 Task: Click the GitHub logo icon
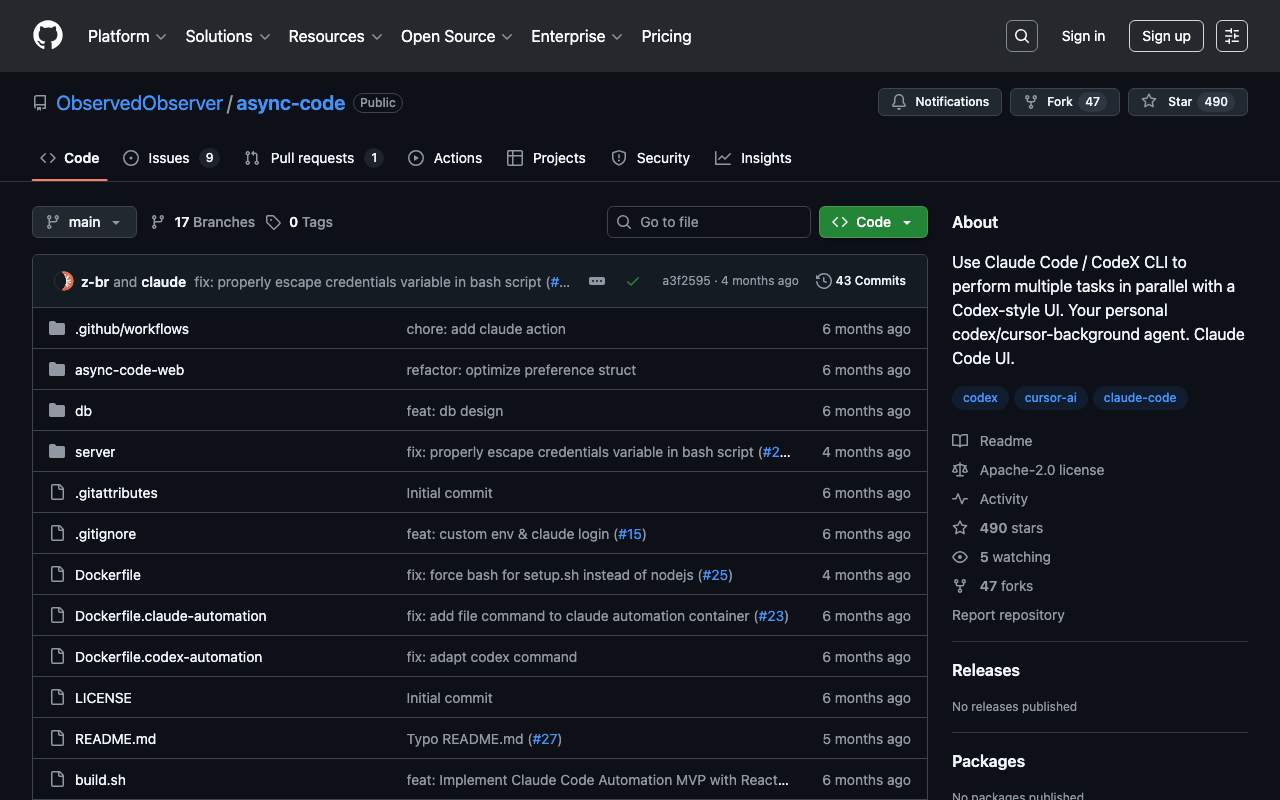point(48,36)
